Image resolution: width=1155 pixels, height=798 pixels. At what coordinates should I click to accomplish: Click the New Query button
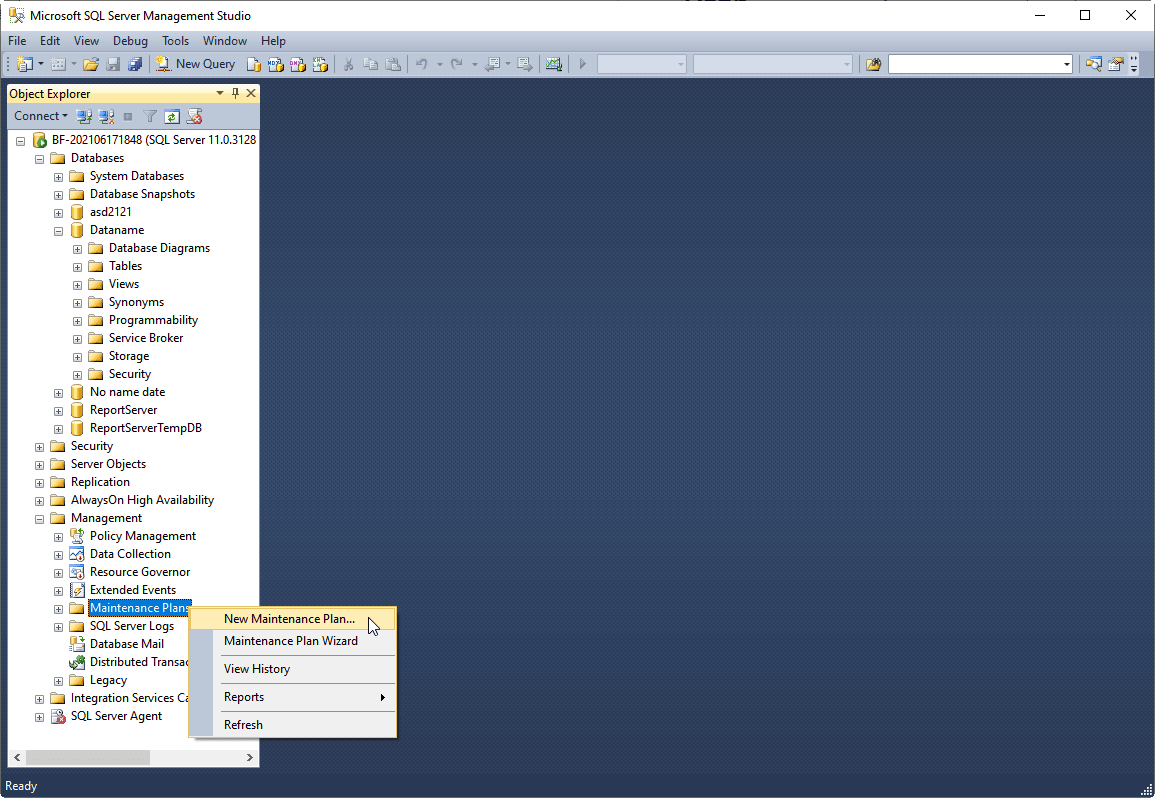[195, 64]
